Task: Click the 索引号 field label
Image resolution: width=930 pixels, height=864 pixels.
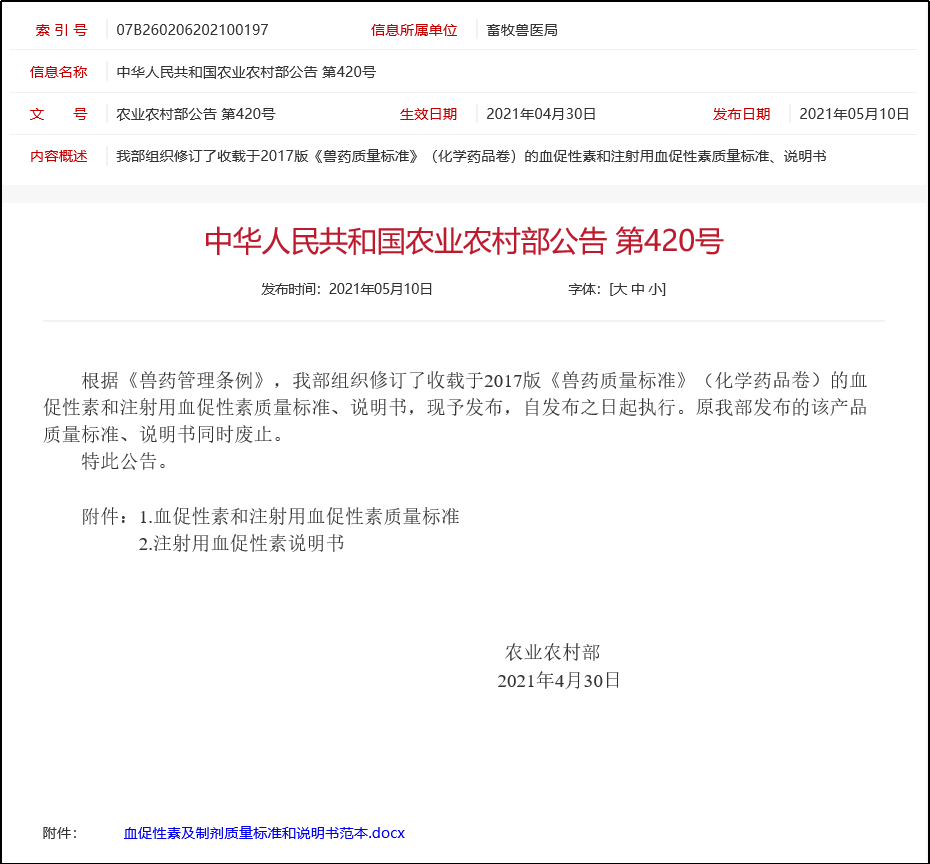Action: (61, 30)
